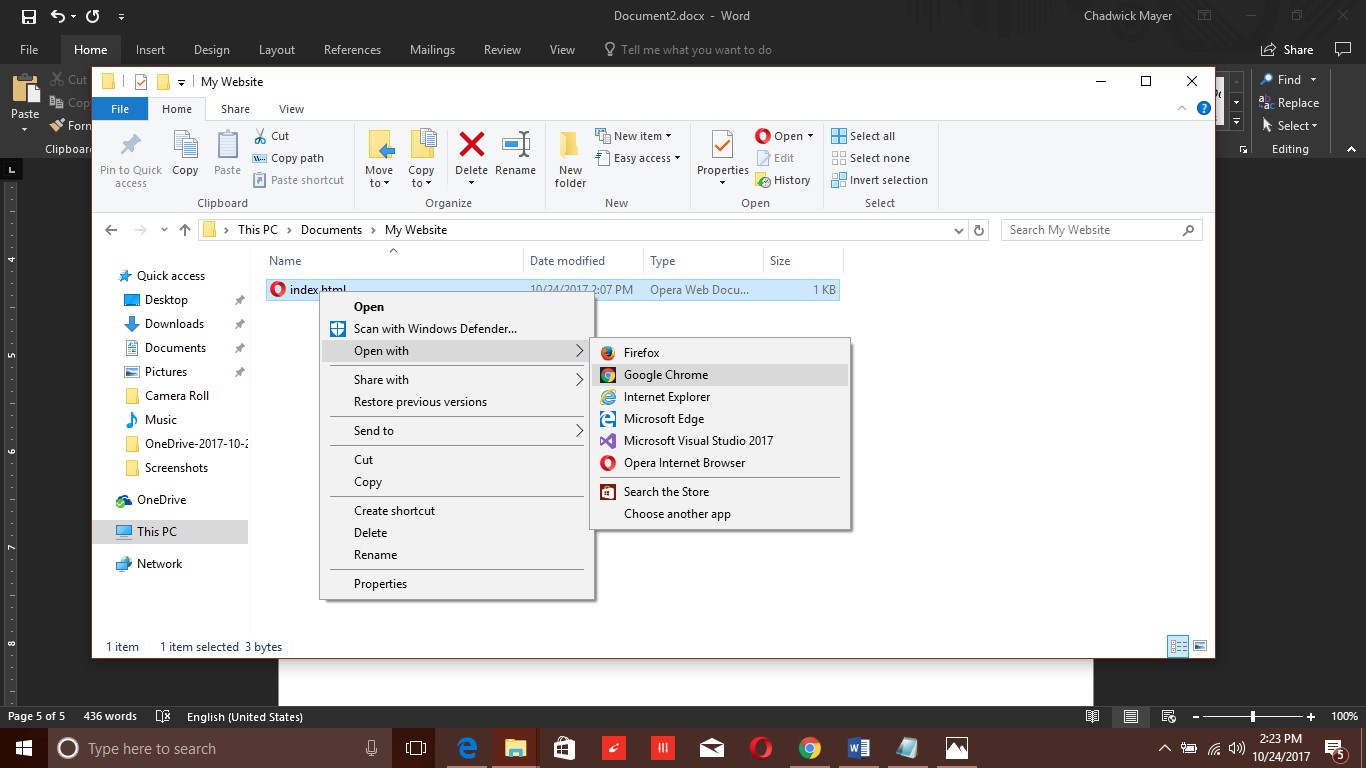Click the Share button in Word
Viewport: 1366px width, 768px height.
point(1287,50)
